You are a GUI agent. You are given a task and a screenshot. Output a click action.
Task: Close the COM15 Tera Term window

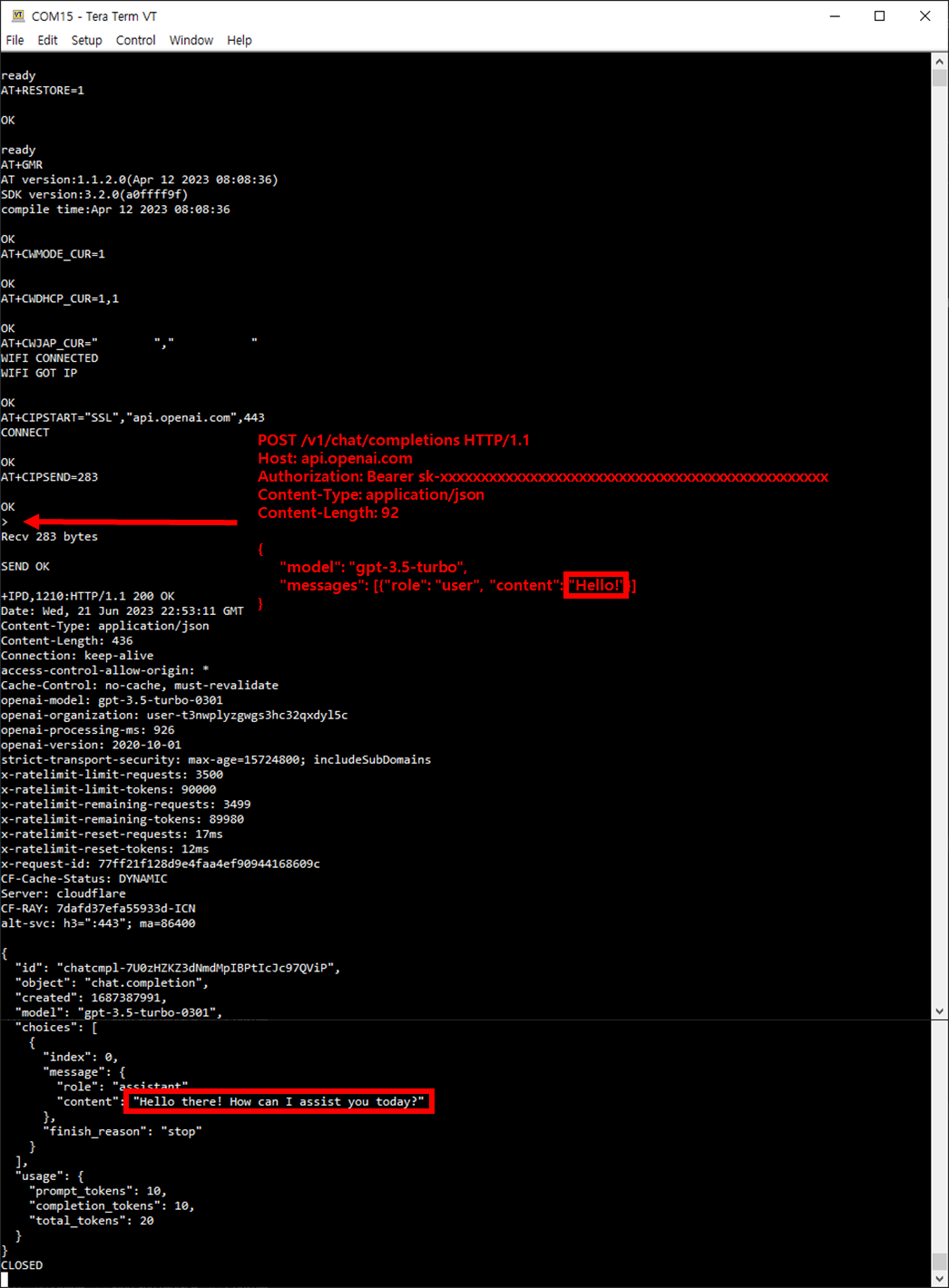(x=925, y=16)
